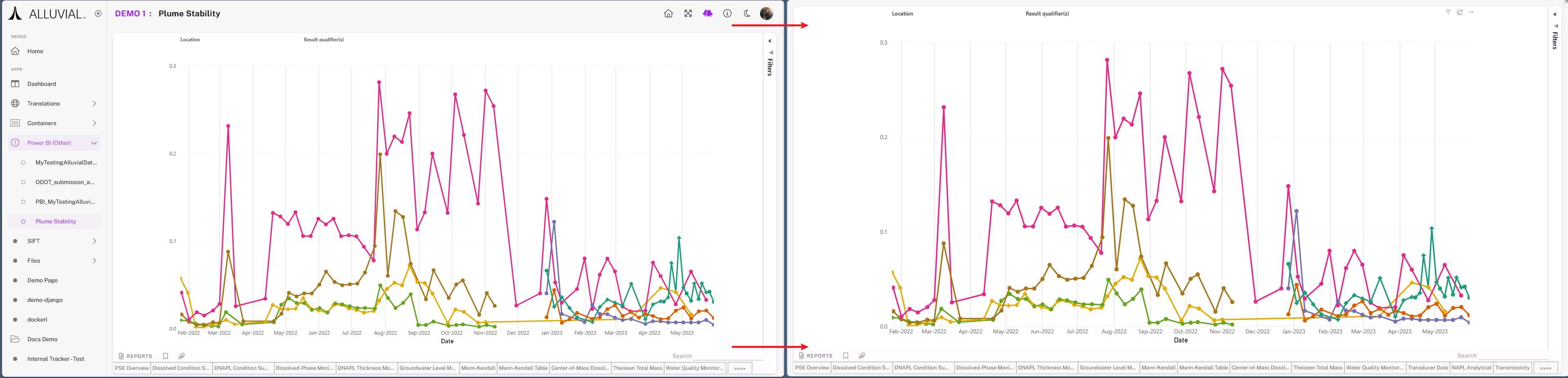Screen dimensions: 1568x378
Task: Toggle sidebar pin next to the Alluvial logo
Action: pyautogui.click(x=98, y=13)
